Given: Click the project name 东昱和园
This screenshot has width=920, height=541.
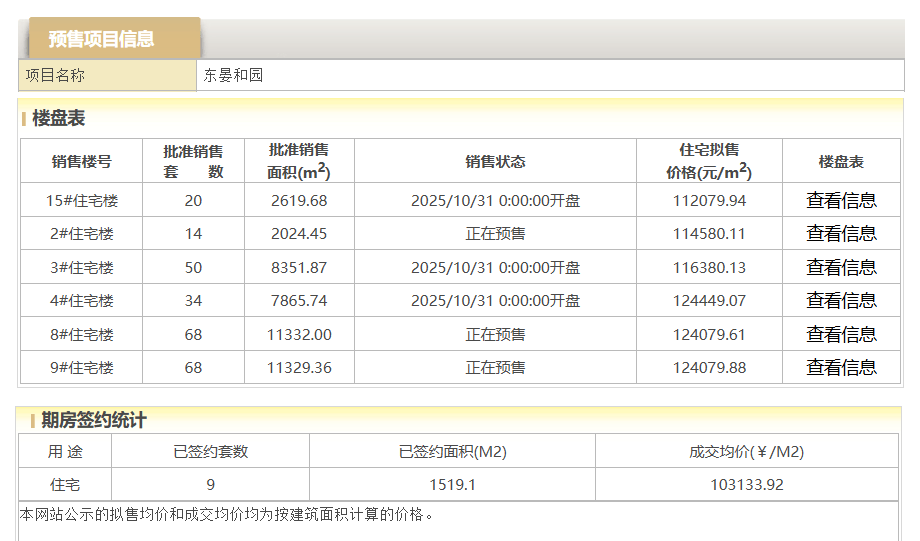Looking at the screenshot, I should (x=233, y=76).
